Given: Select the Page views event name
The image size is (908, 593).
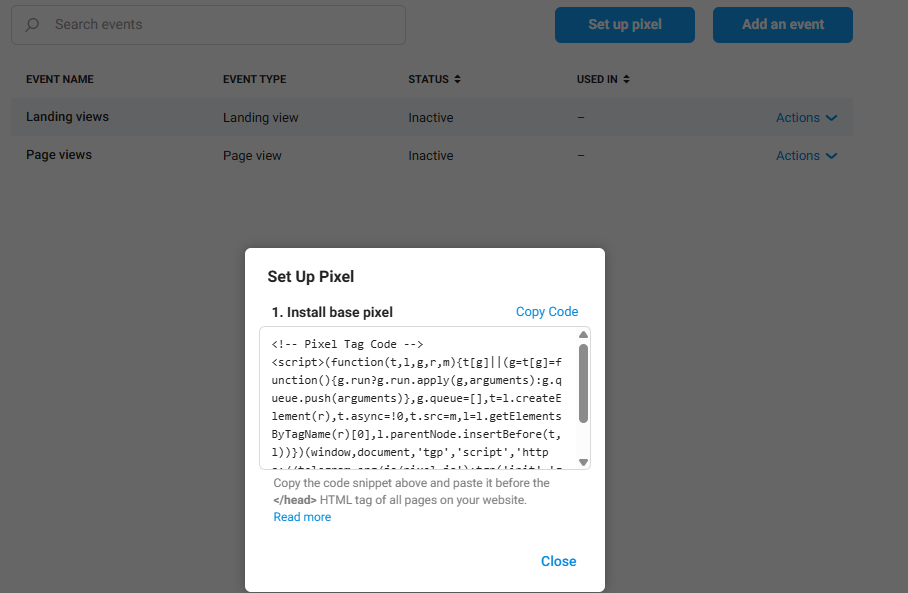Looking at the screenshot, I should click(58, 155).
